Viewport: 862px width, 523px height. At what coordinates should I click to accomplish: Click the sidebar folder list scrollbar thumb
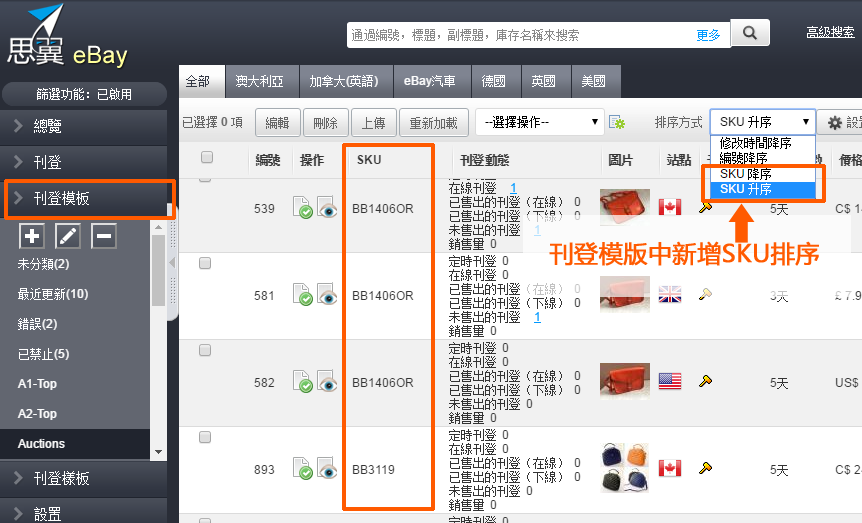[x=158, y=270]
